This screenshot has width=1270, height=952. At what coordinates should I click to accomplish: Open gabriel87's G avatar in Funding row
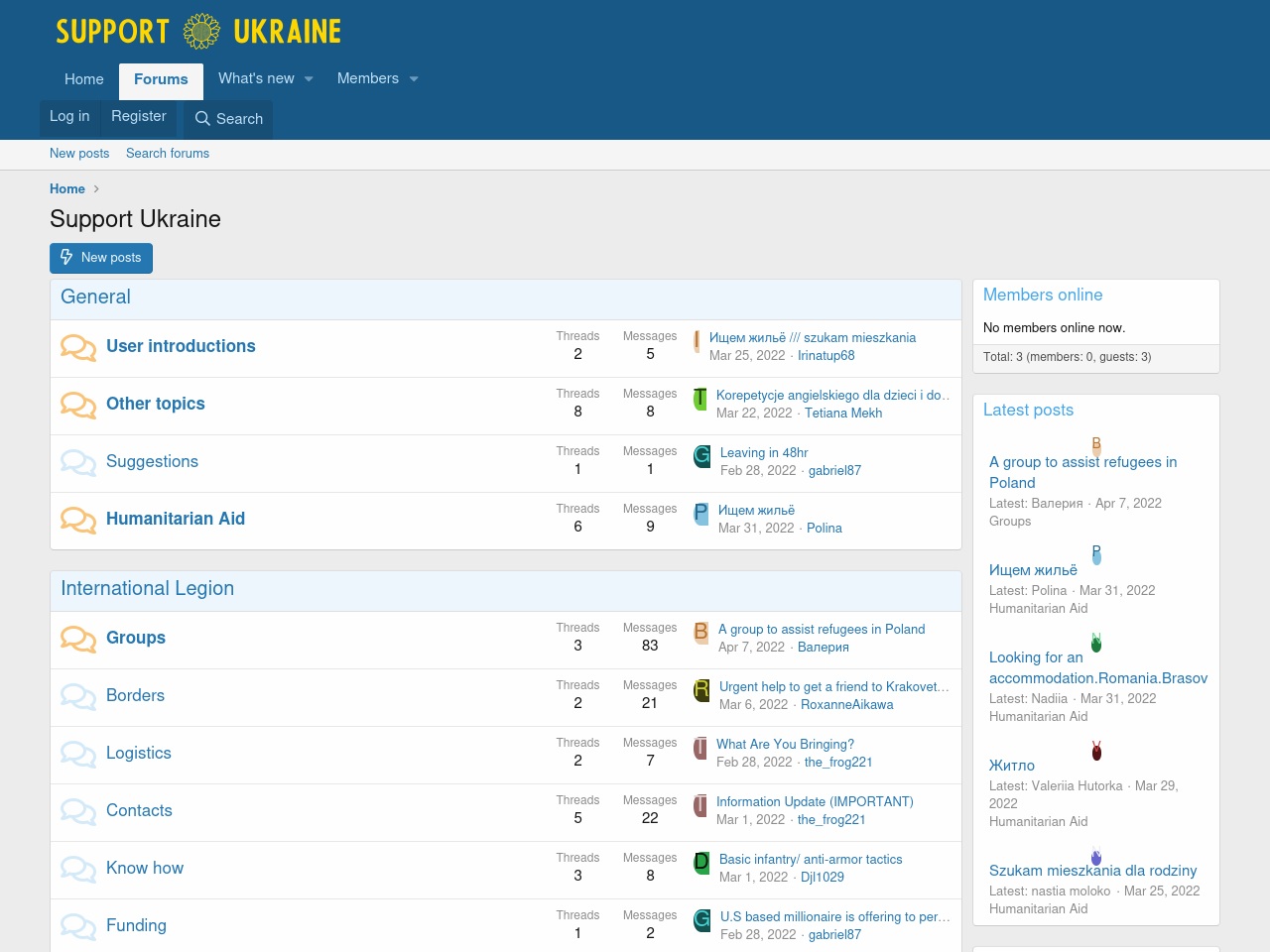[701, 920]
